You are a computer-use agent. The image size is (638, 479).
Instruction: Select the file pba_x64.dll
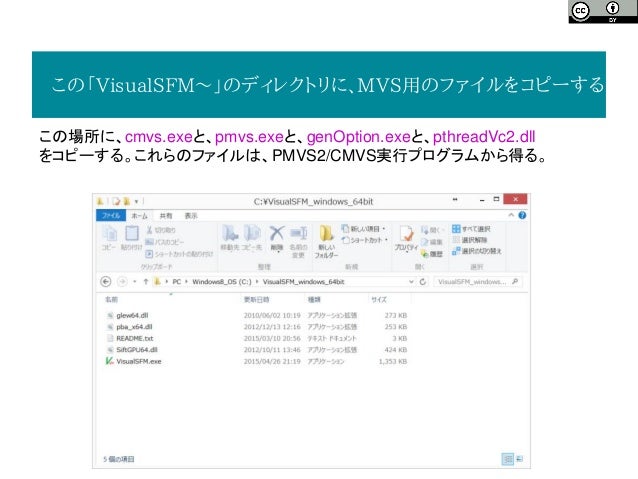[134, 327]
